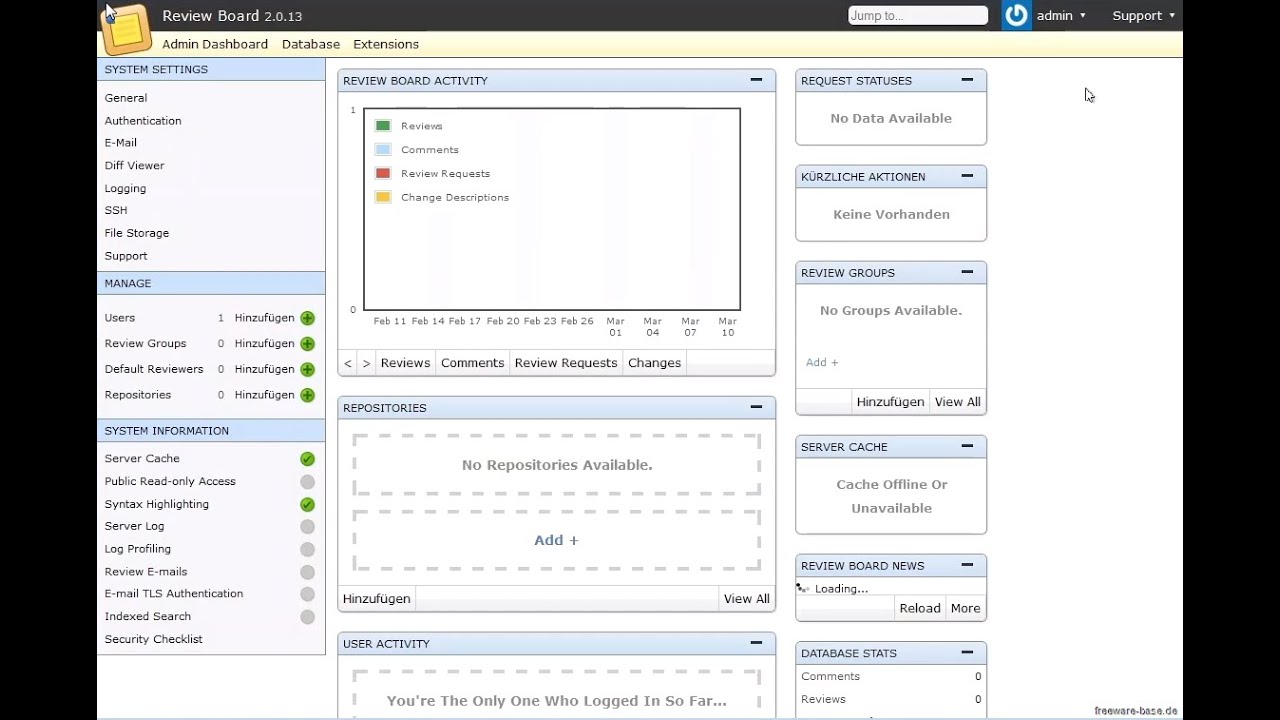This screenshot has height=720, width=1280.
Task: Click the large Add + repository placeholder
Action: tap(556, 540)
